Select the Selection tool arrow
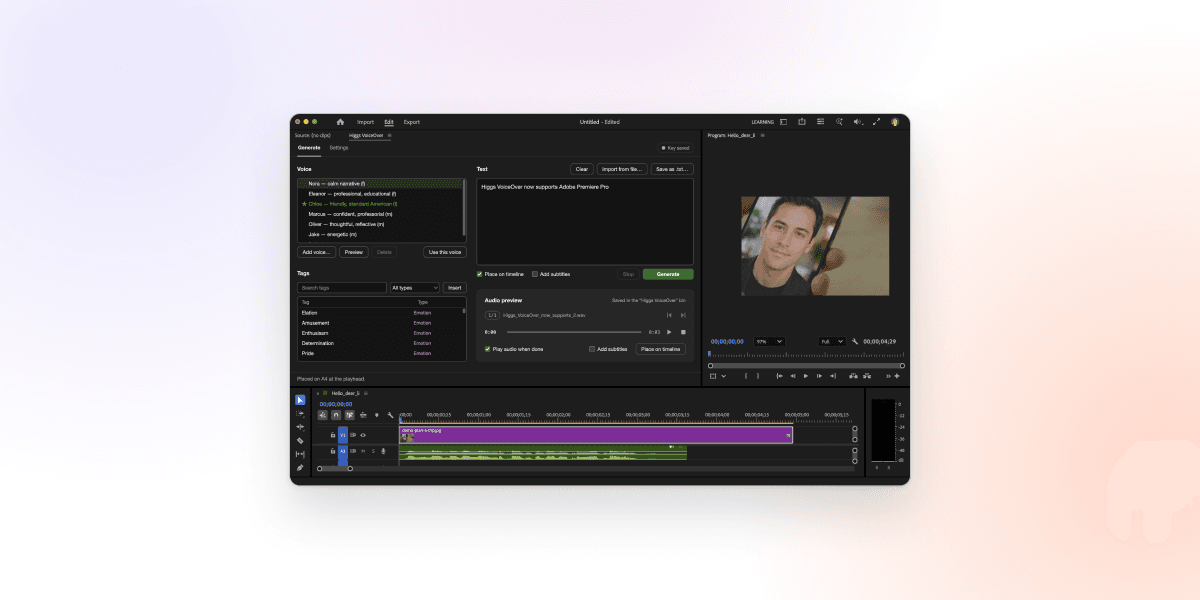The height and width of the screenshot is (600, 1200). coord(300,400)
